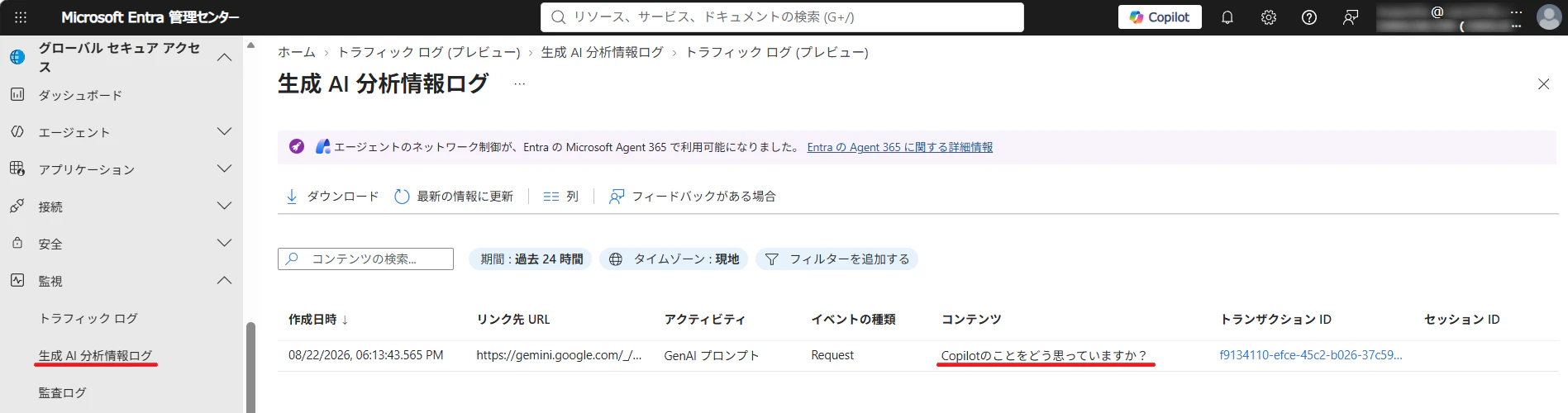Click the セッション ID column header
The width and height of the screenshot is (1568, 413).
click(x=1461, y=319)
